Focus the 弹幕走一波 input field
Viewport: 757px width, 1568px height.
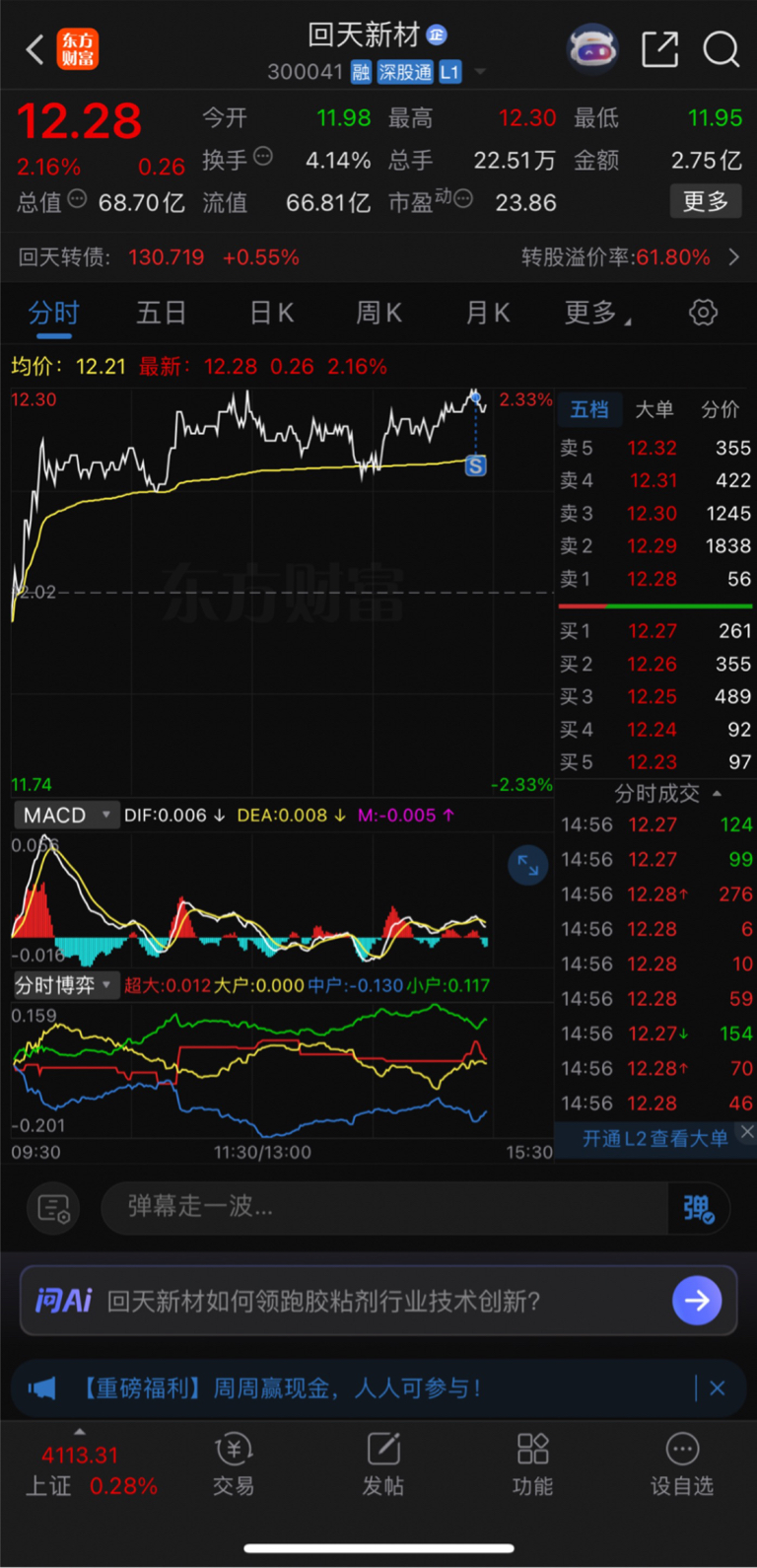[x=384, y=1207]
